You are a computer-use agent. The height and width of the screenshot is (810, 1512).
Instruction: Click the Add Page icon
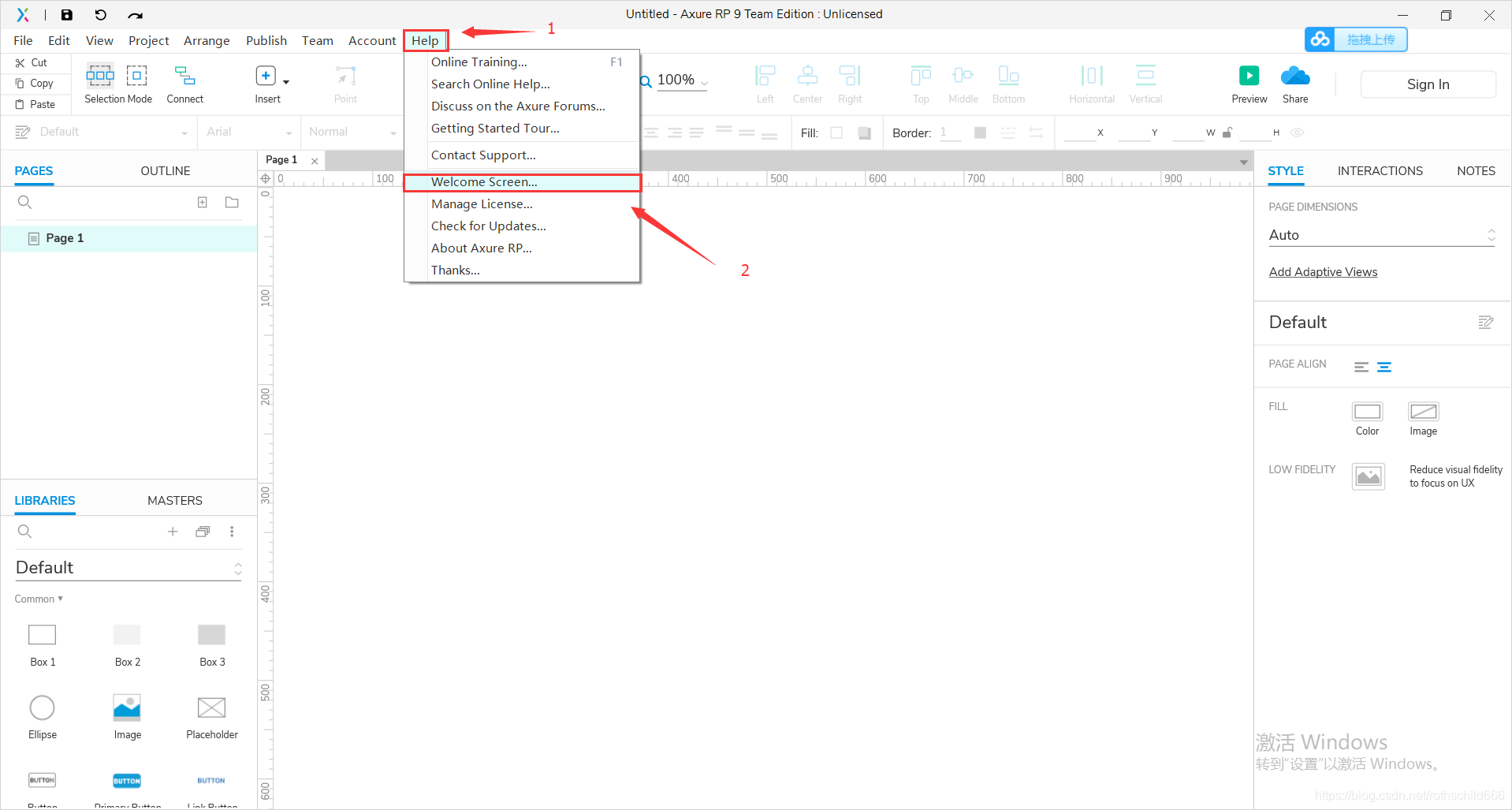pos(203,203)
